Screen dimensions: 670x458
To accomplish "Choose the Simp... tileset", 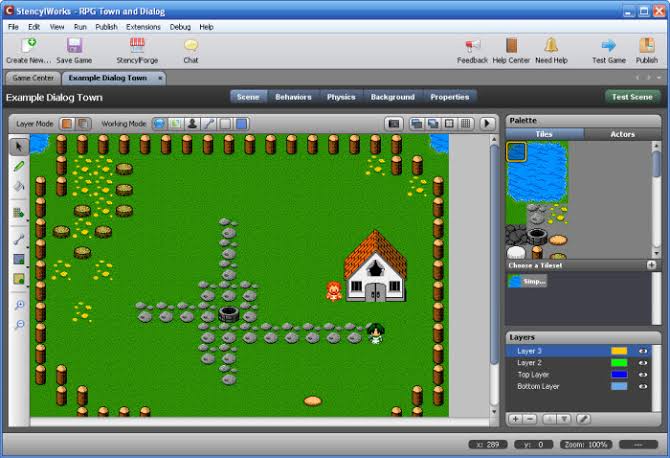I will [527, 281].
